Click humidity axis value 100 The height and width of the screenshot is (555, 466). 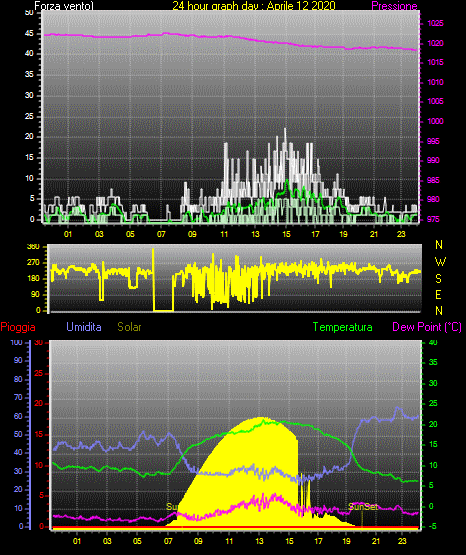click(17, 342)
